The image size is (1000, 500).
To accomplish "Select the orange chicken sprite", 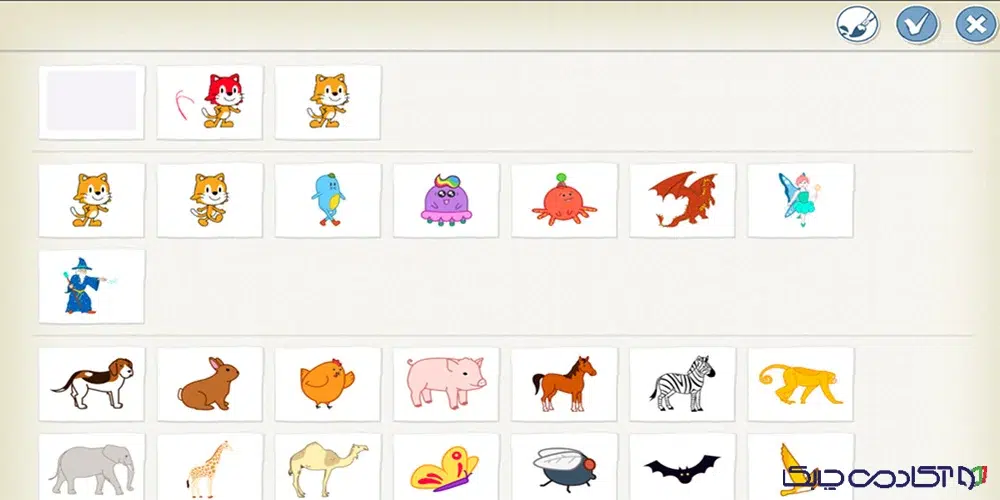I will click(328, 384).
